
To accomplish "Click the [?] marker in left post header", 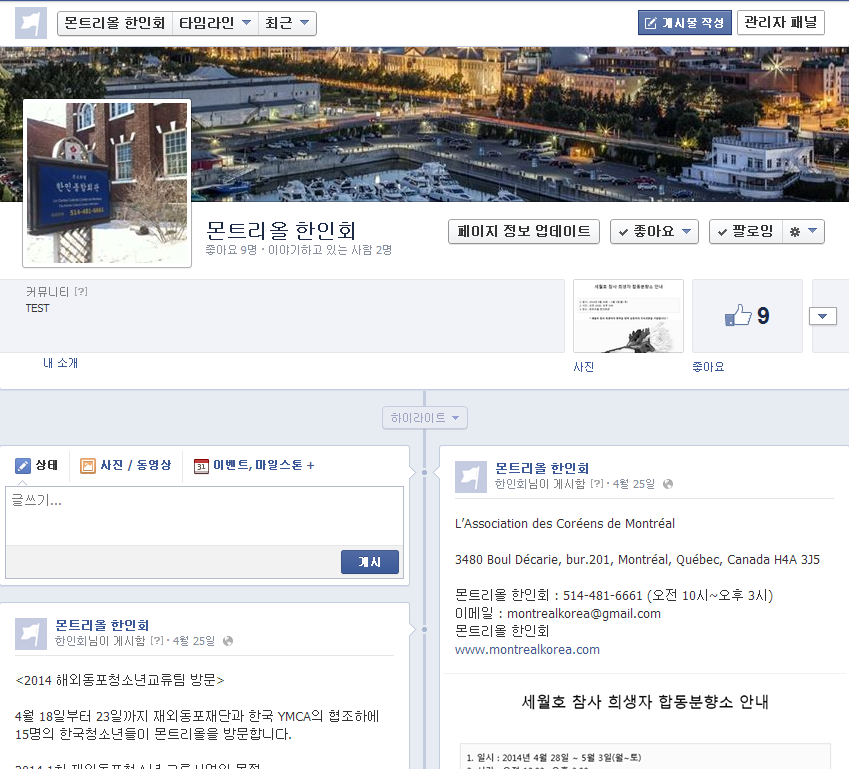I will click(x=156, y=641).
